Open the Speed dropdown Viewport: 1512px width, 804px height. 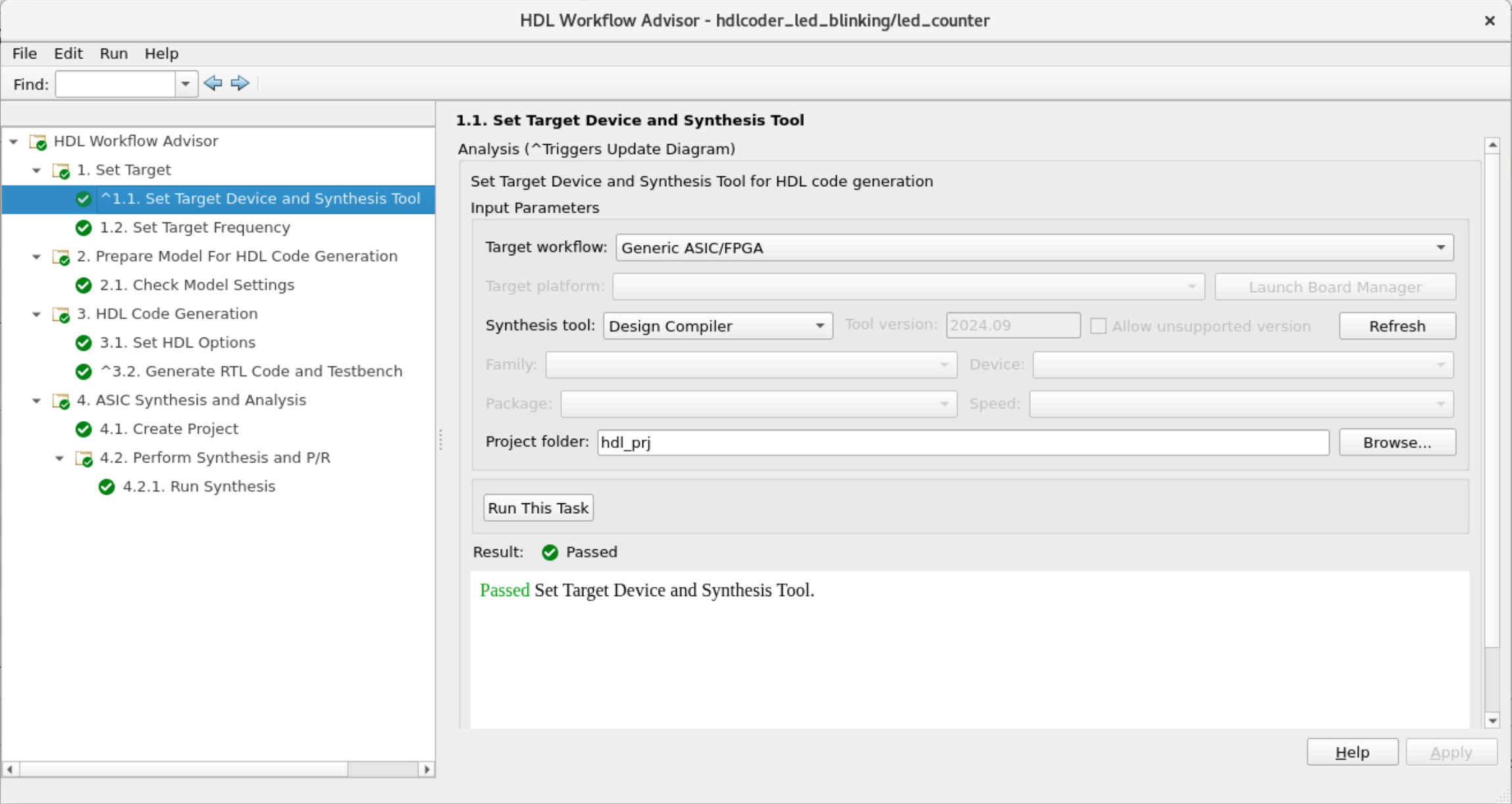point(1241,404)
